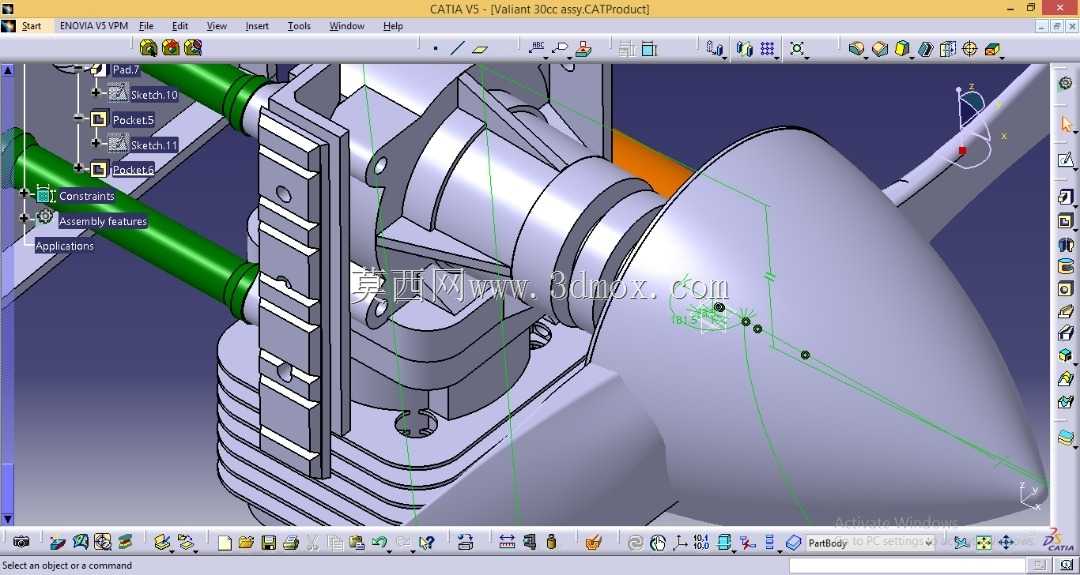Viewport: 1080px width, 575px height.
Task: Click the Line tool icon
Action: 457,48
